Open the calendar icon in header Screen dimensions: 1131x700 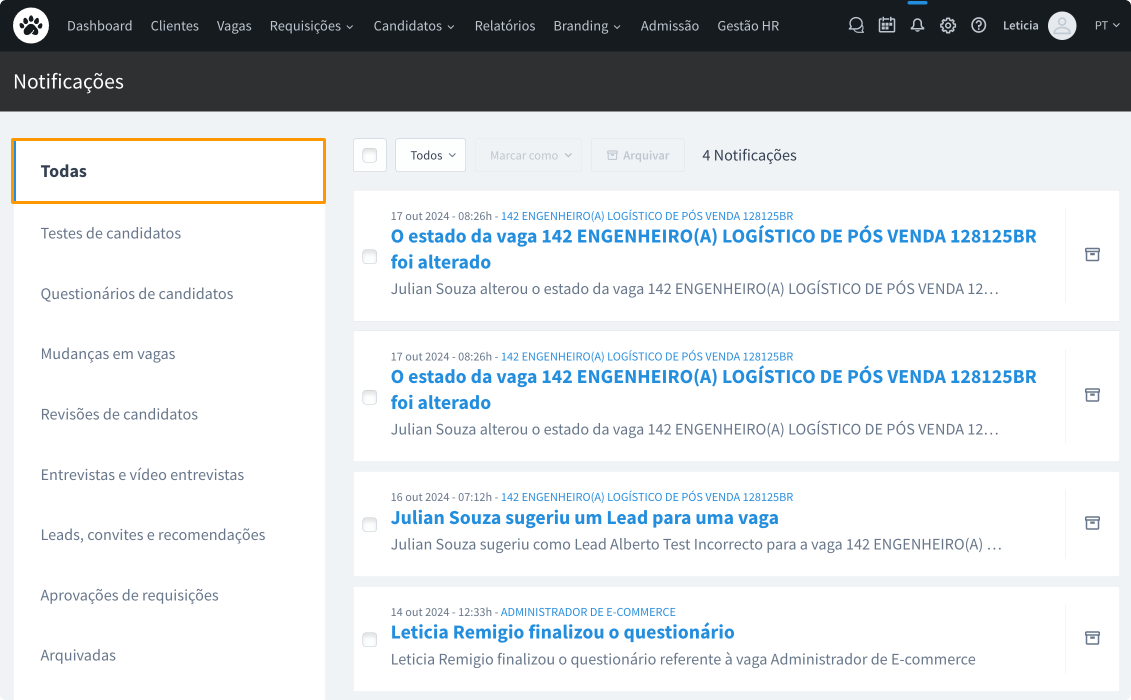887,26
